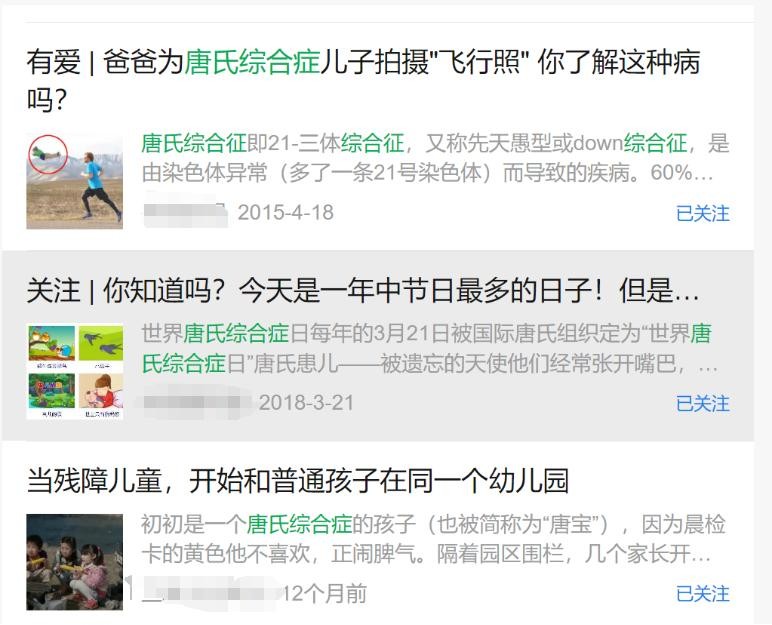The height and width of the screenshot is (625, 772).
Task: Click green 唐氏综合症 keyword in first headline
Action: coord(252,62)
